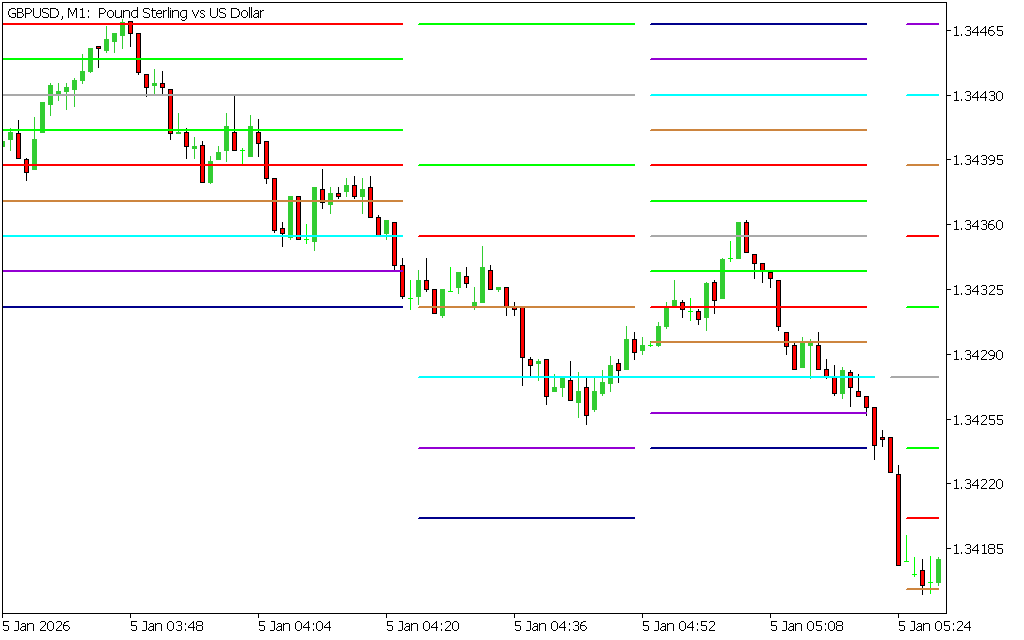
Task: Select the lowest navy blue level line
Action: pos(526,518)
